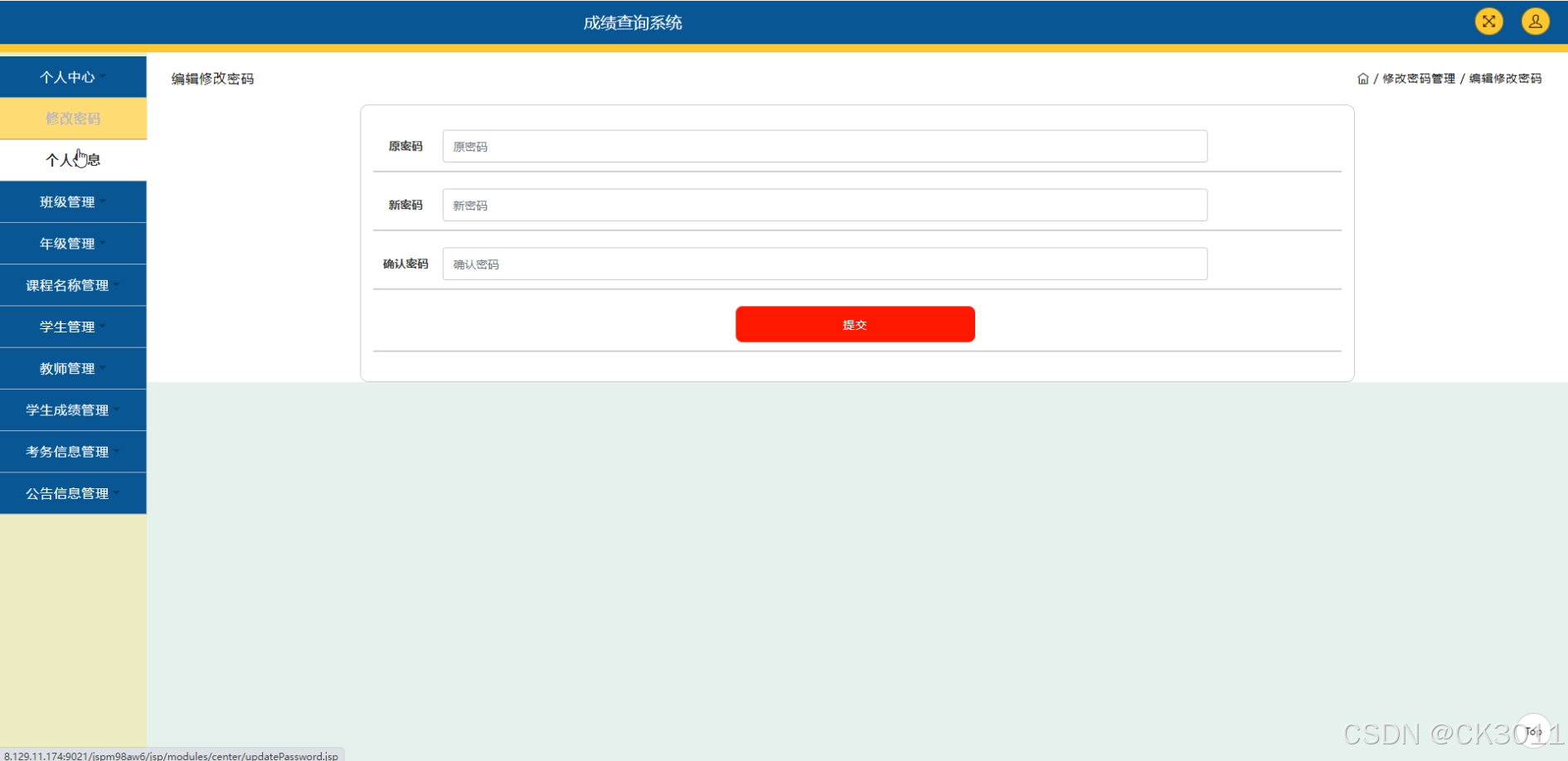1568x761 pixels.
Task: Expand the 考务信息管理 menu
Action: [x=73, y=452]
